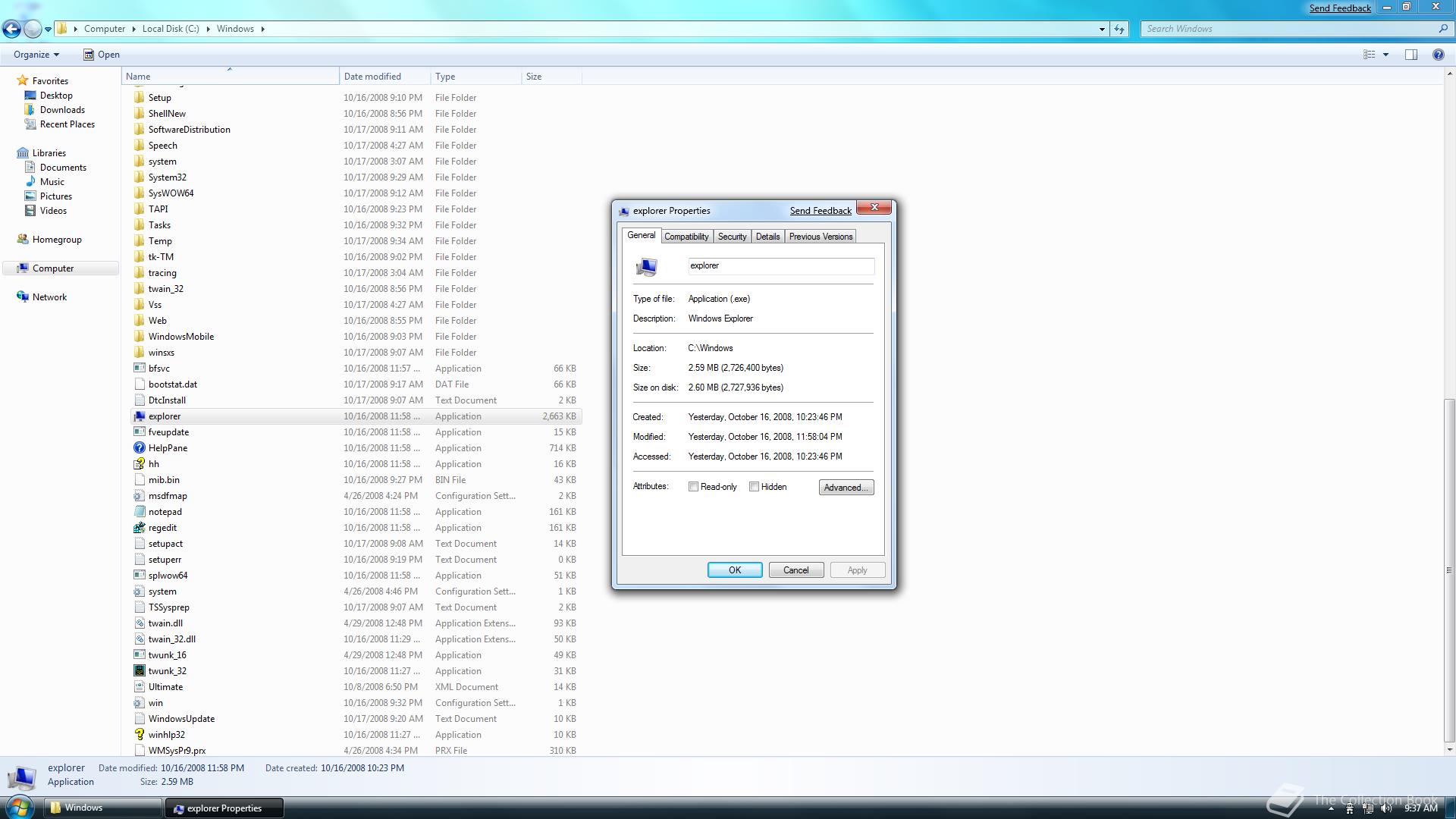Click the refresh icon beside address bar
This screenshot has width=1456, height=819.
coord(1119,29)
